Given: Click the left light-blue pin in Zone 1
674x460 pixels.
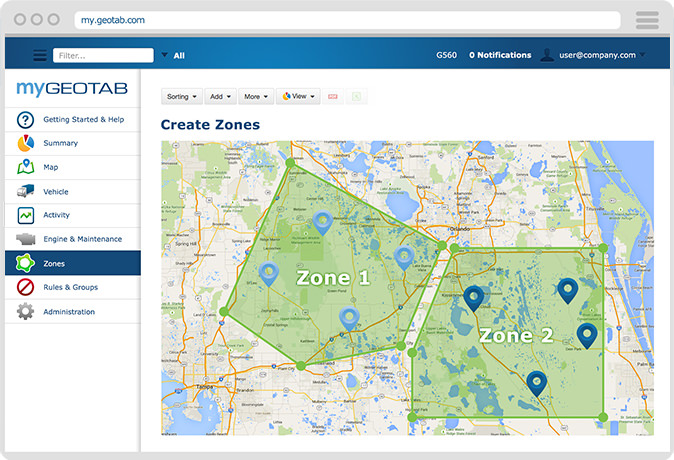Looking at the screenshot, I should 269,273.
